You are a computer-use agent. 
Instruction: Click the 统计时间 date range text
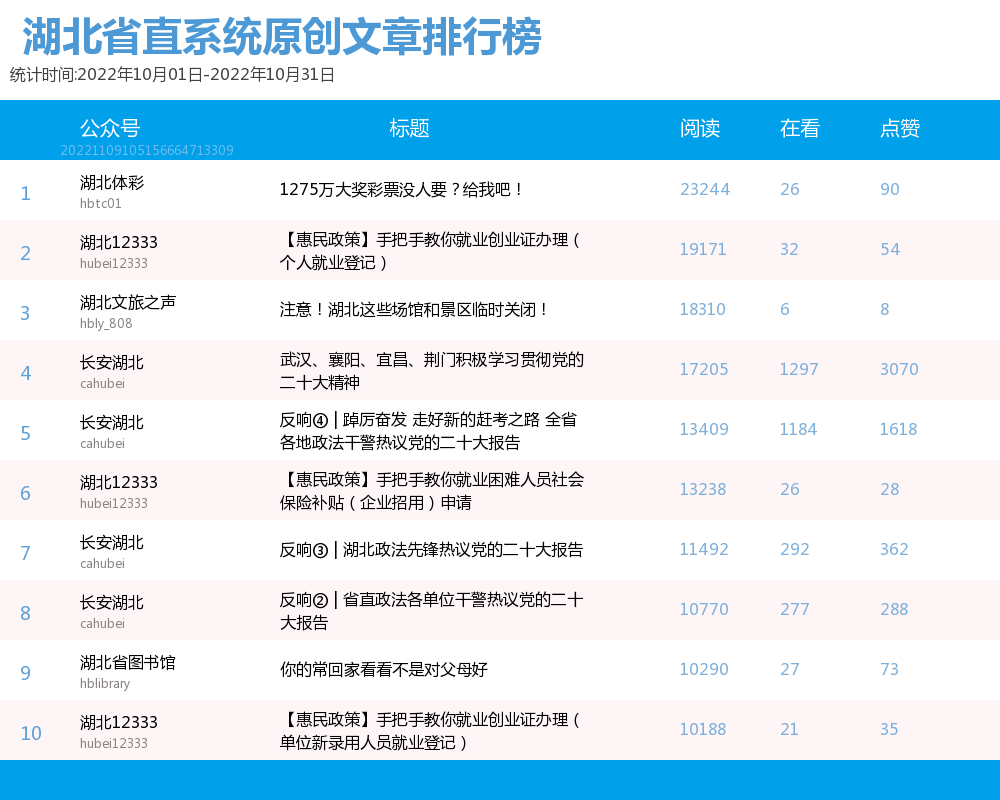tap(172, 75)
